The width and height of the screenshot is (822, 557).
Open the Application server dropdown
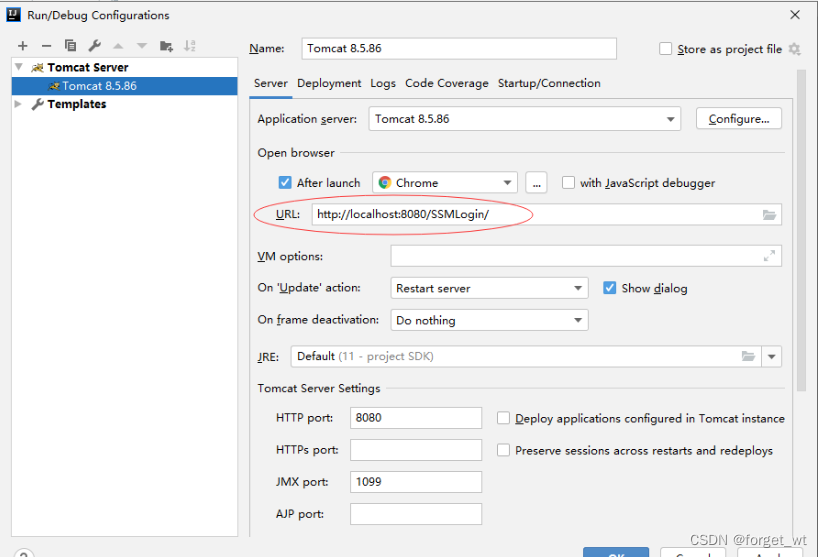[524, 119]
